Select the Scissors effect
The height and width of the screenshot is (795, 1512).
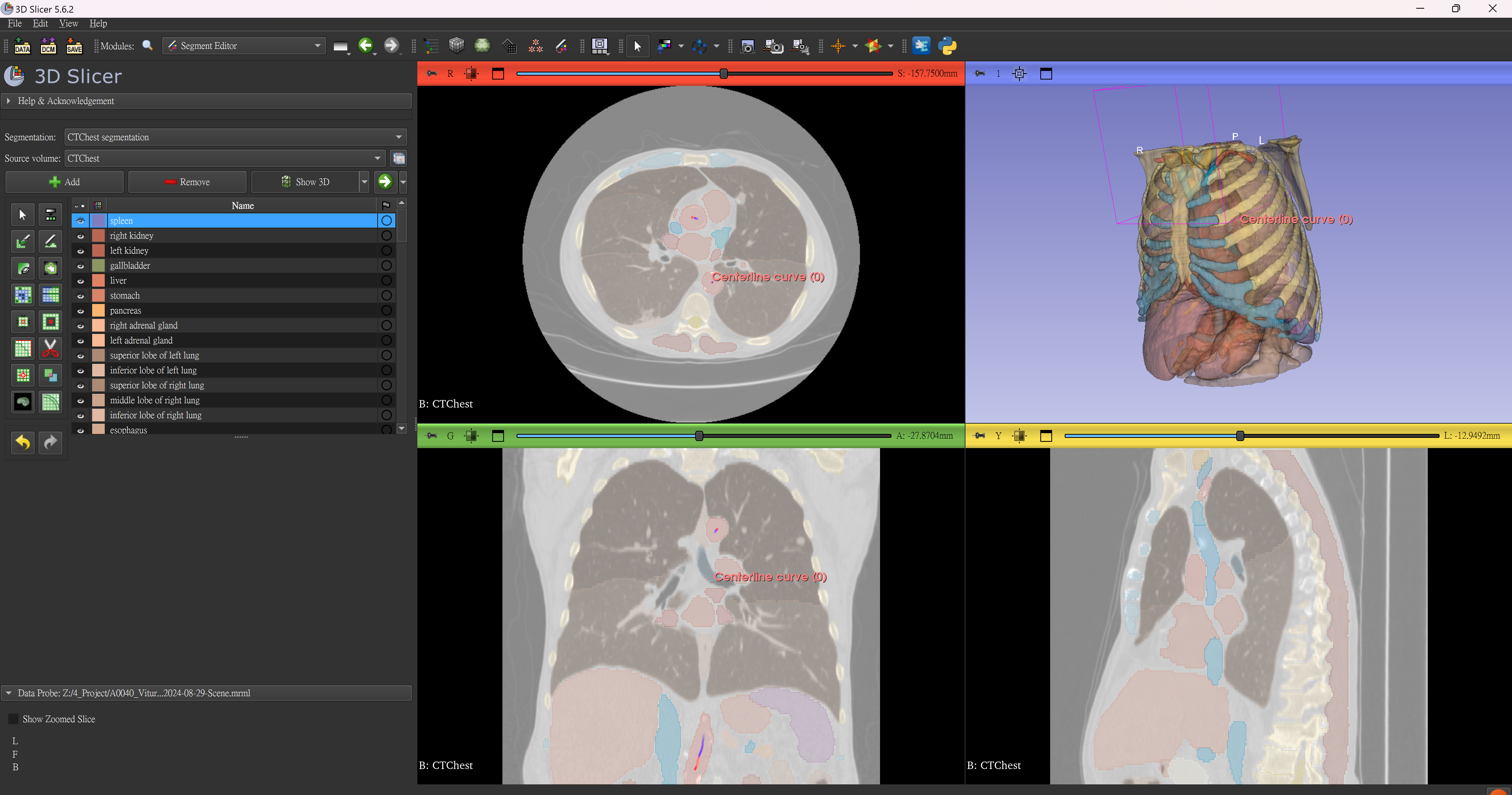pos(50,349)
